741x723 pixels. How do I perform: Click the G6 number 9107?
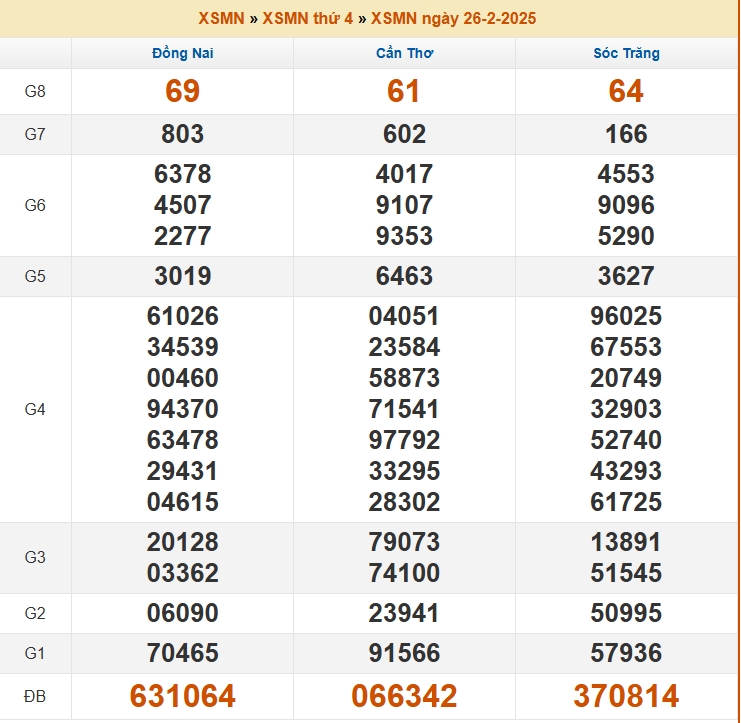[x=404, y=205]
